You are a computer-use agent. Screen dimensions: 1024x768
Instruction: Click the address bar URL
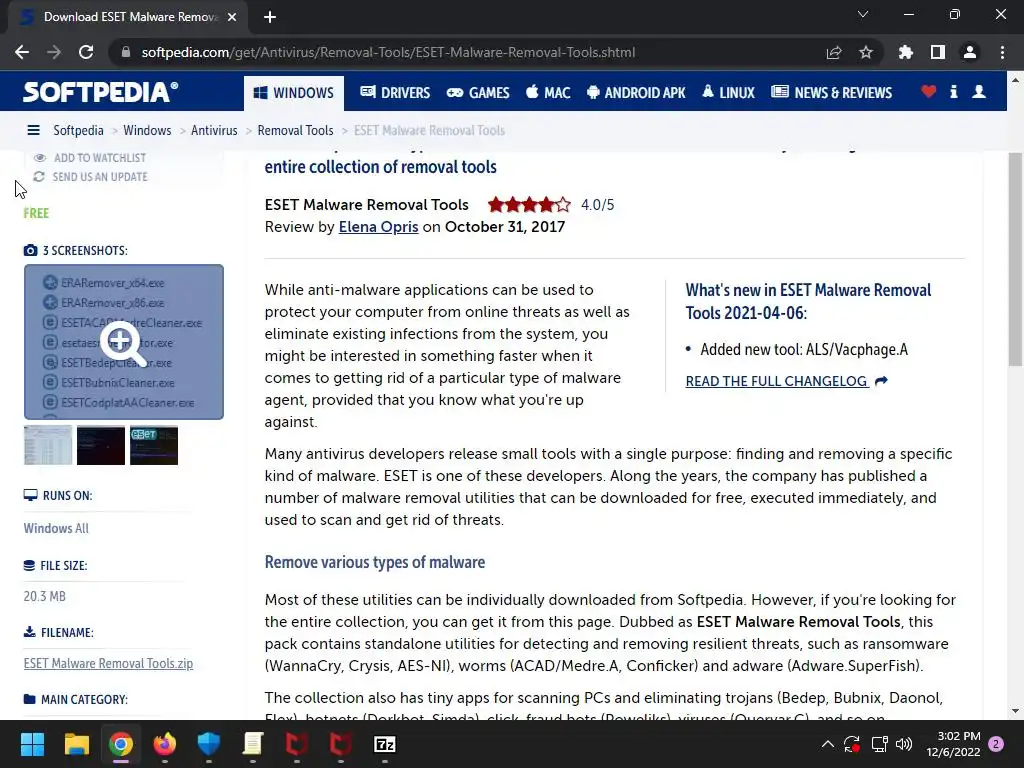[388, 52]
